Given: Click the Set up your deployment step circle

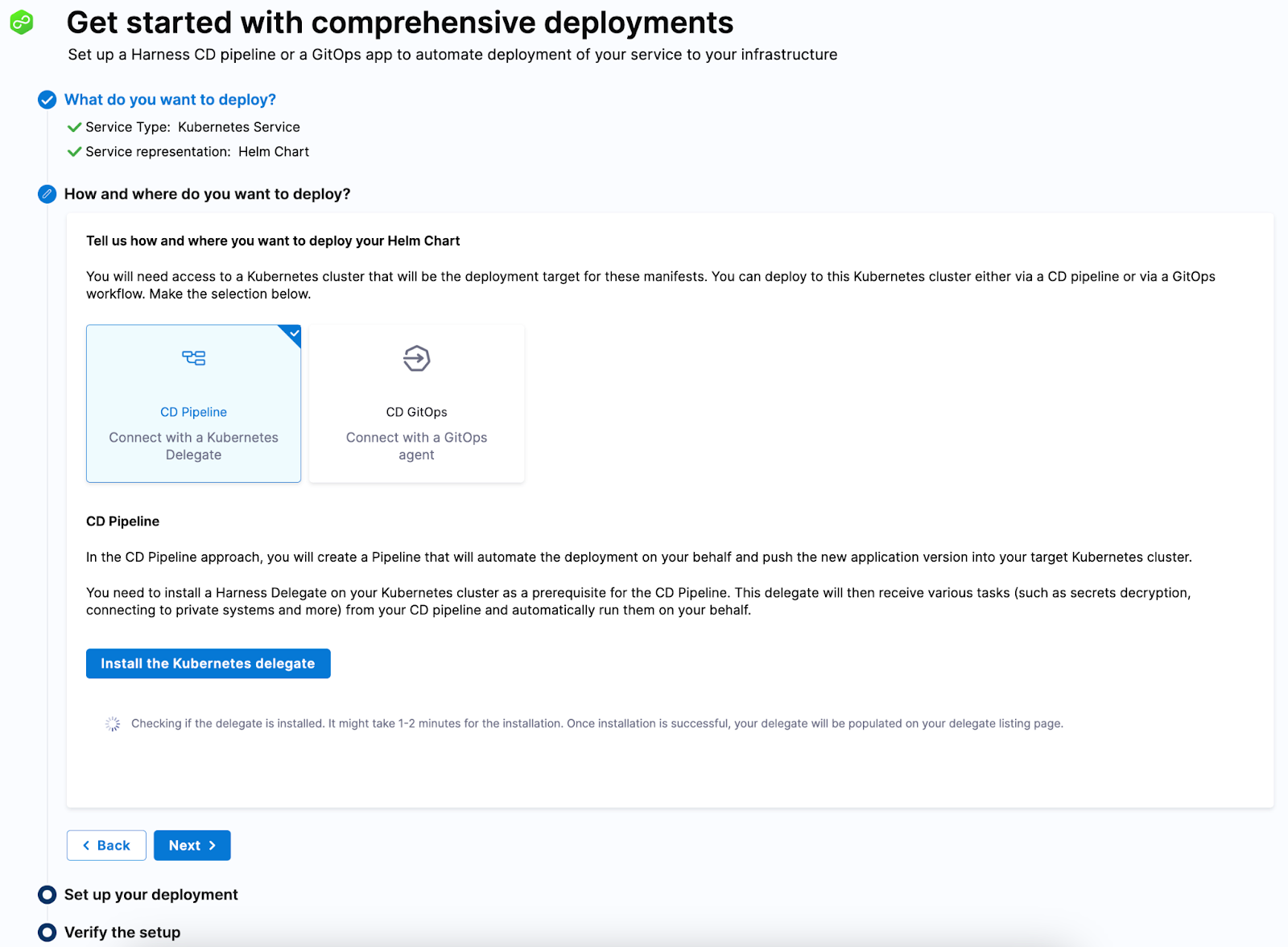Looking at the screenshot, I should (47, 895).
